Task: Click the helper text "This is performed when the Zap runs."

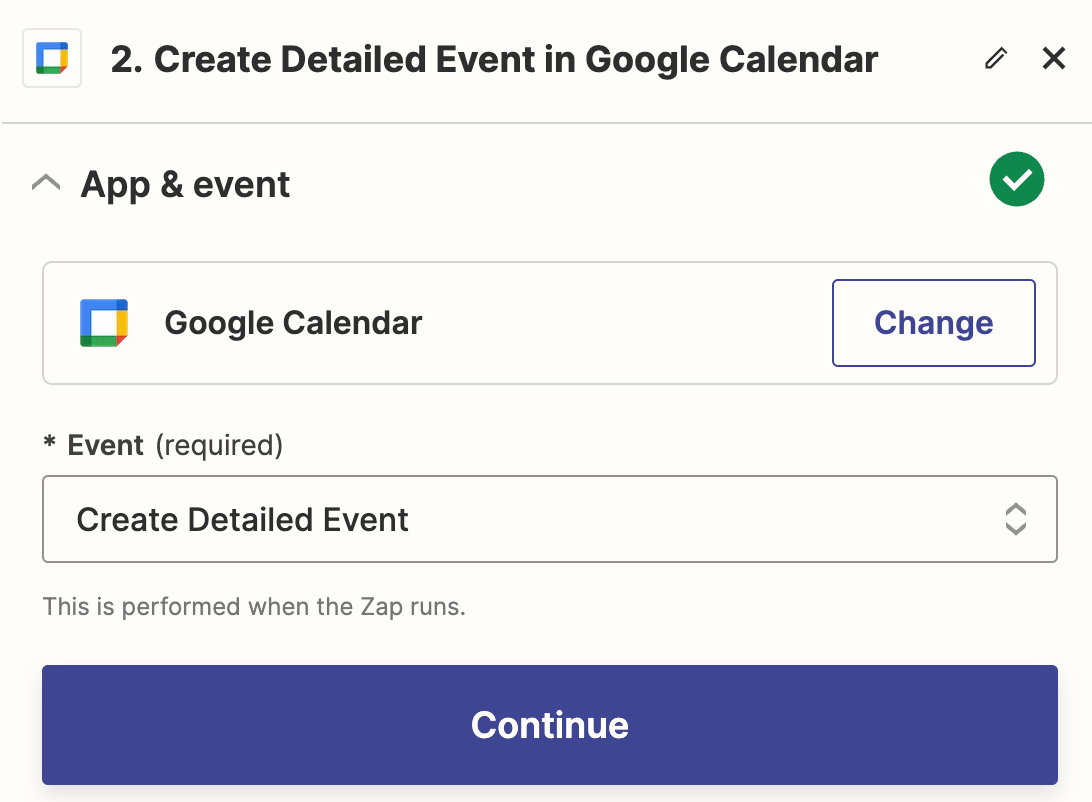Action: pos(254,607)
